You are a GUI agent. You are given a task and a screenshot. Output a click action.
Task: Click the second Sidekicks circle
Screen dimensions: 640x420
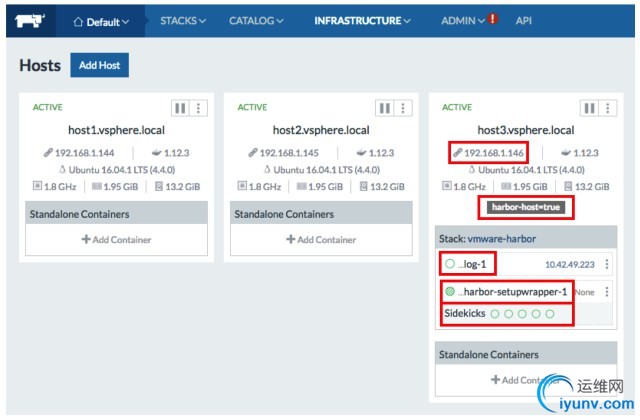click(x=509, y=314)
